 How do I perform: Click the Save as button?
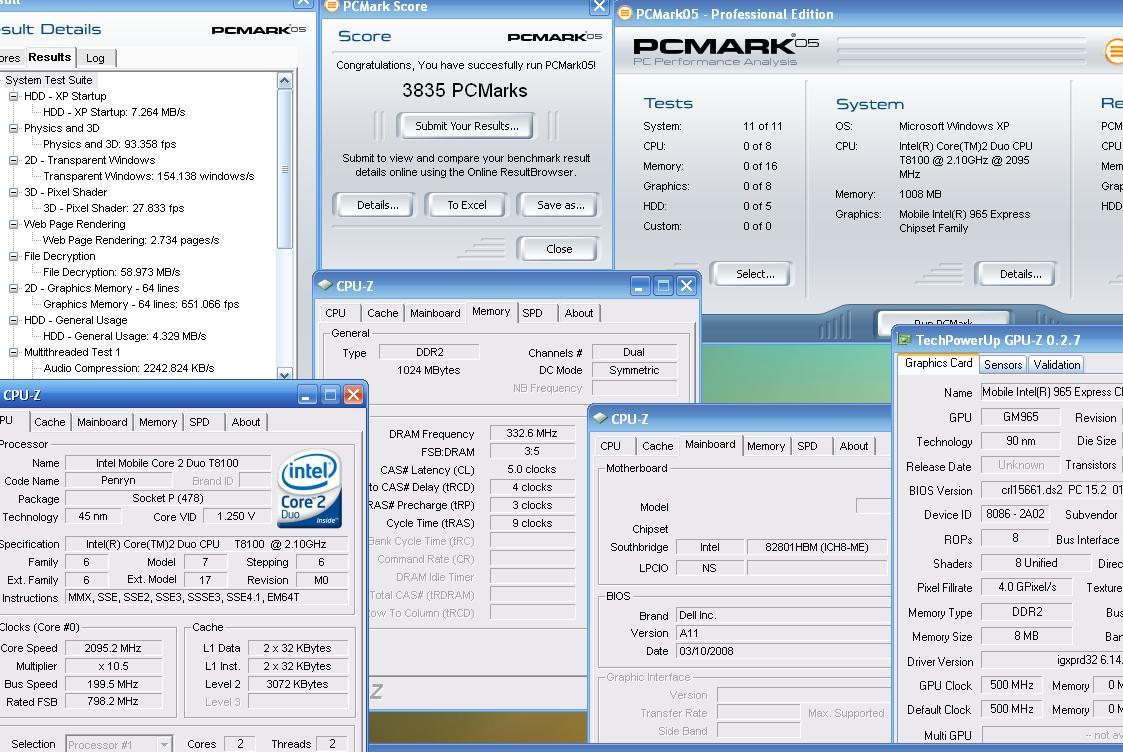coord(560,205)
